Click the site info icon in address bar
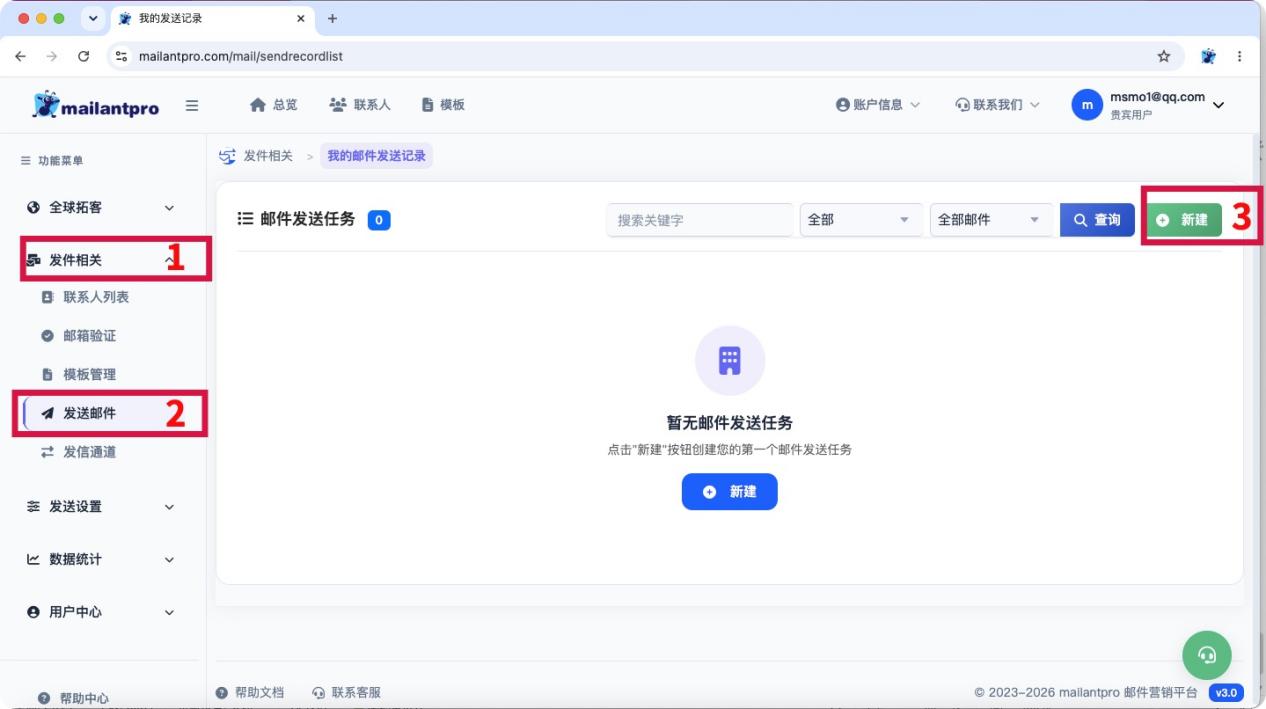Image resolution: width=1266 pixels, height=709 pixels. pos(122,56)
